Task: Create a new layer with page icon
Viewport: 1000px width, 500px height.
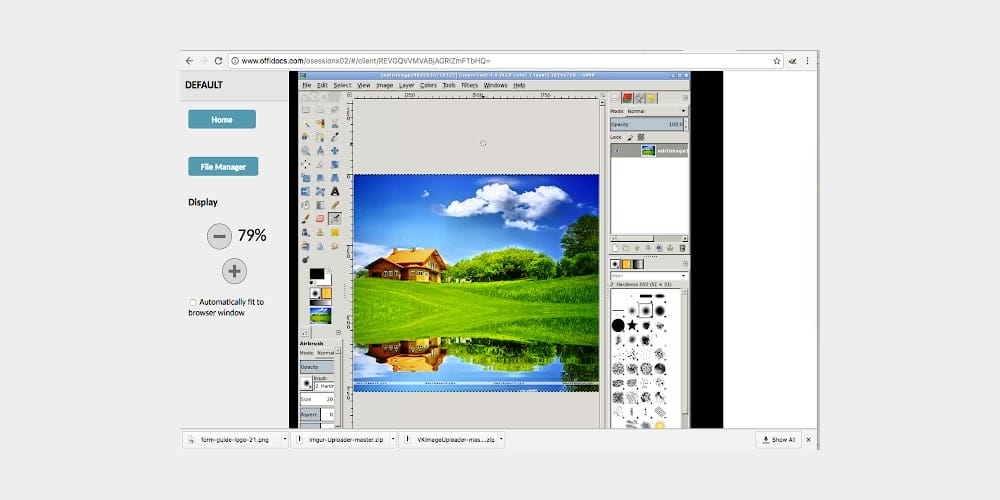Action: pyautogui.click(x=615, y=248)
